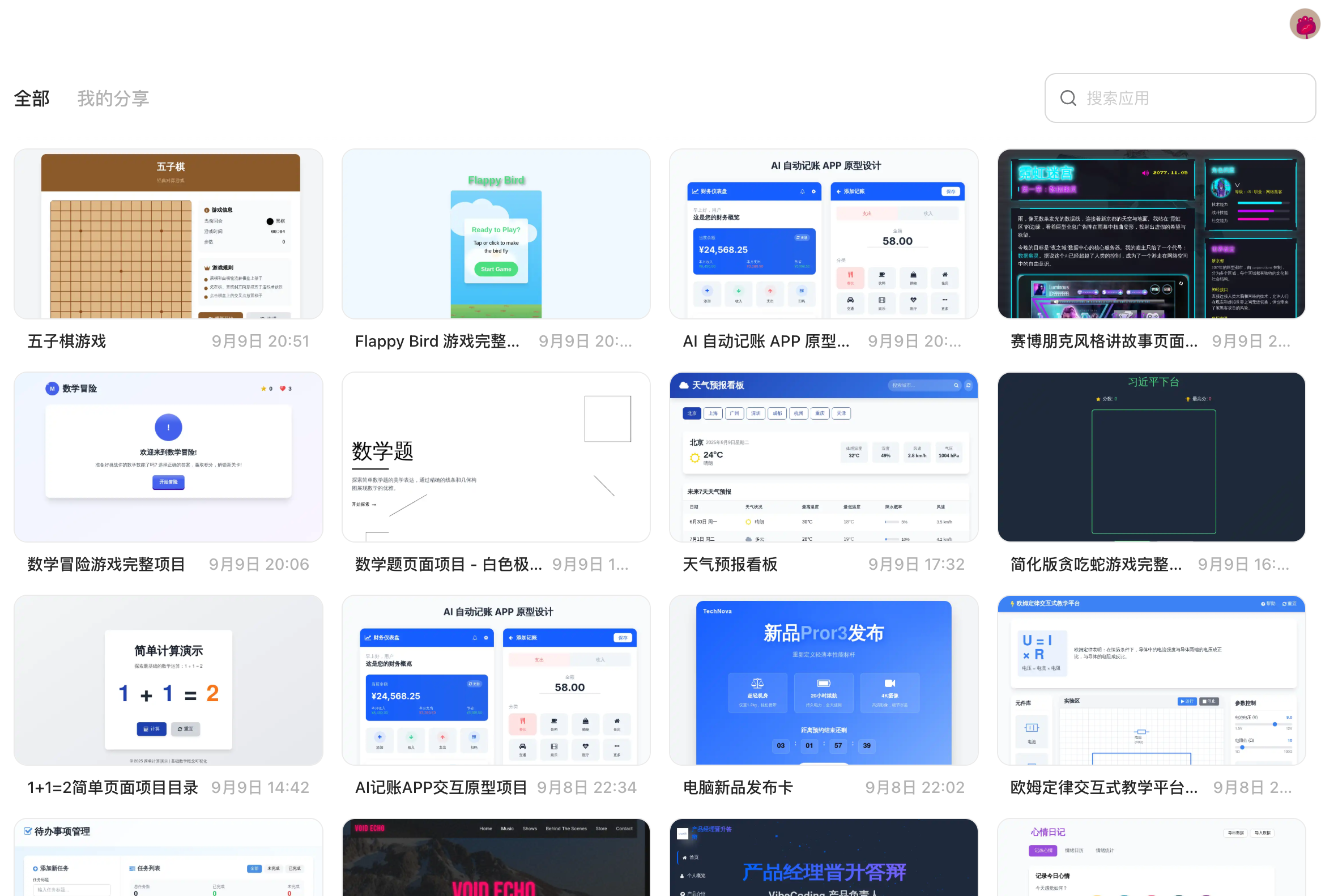Click the 欧姆定律 lightning bolt icon

[x=1012, y=604]
